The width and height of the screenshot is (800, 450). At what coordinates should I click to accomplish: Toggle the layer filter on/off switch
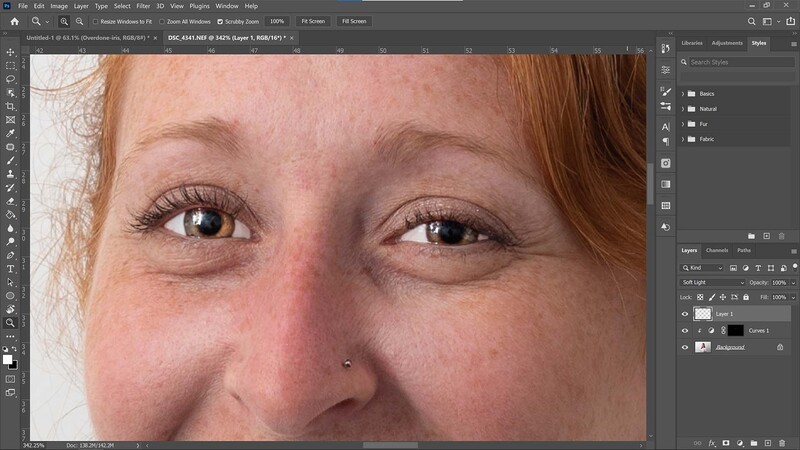click(795, 267)
